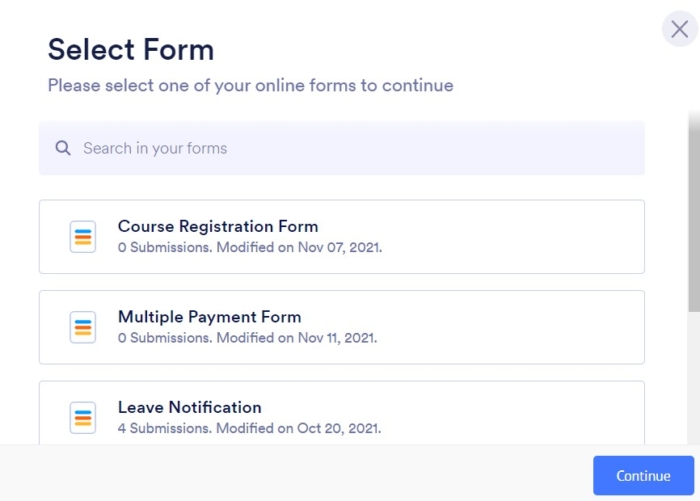Focus the 'Search in your forms' field

(x=340, y=148)
